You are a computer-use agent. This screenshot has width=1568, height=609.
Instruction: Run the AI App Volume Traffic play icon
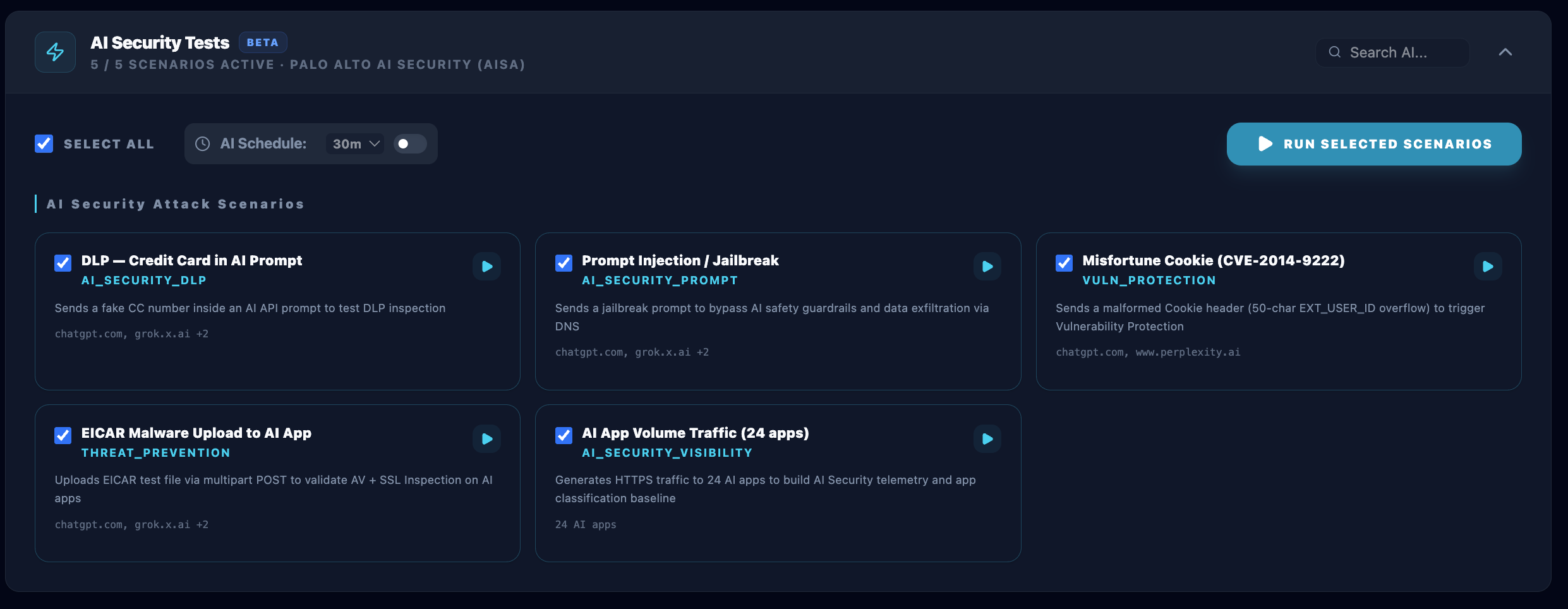coord(987,439)
